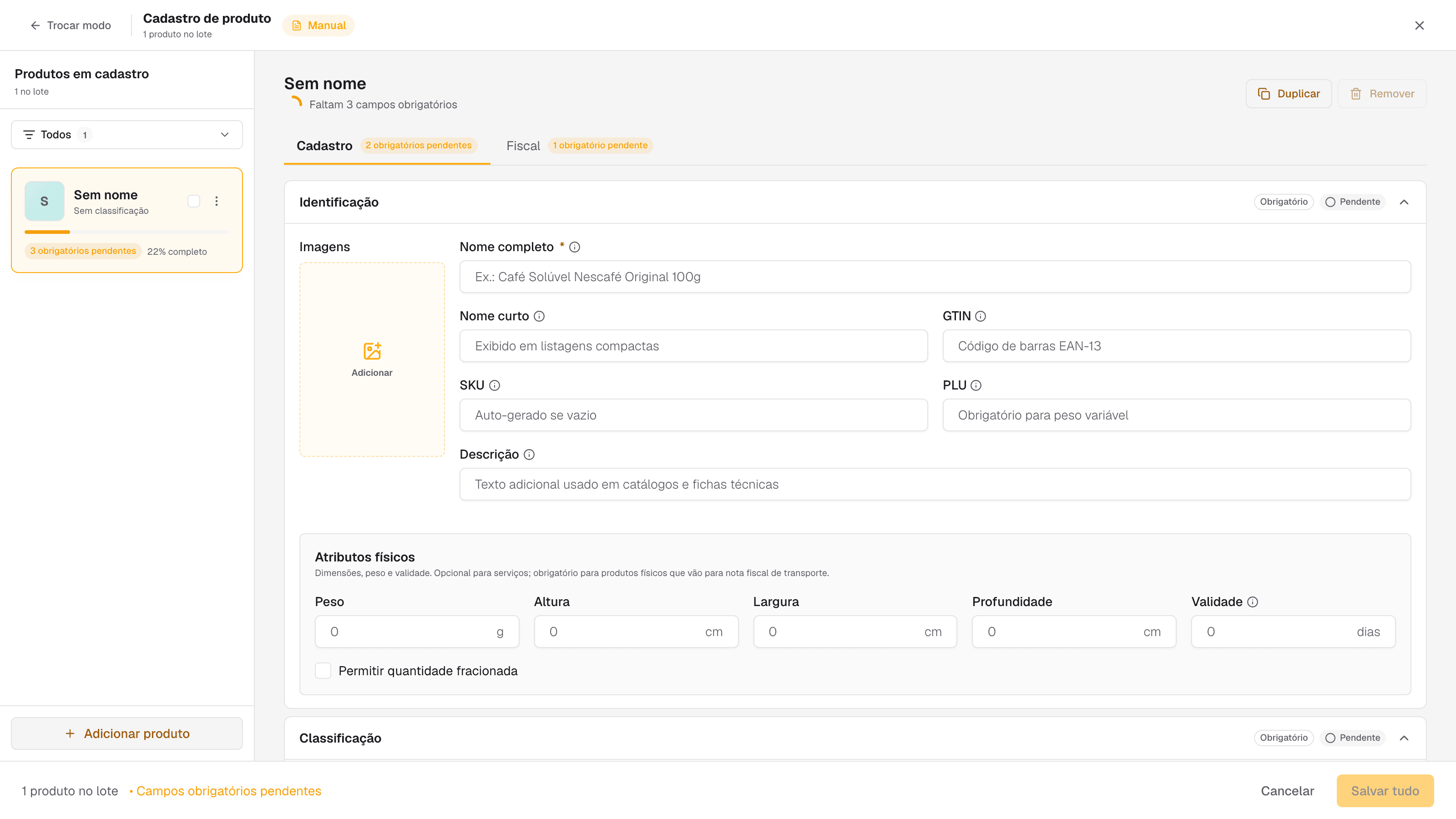This screenshot has width=1456, height=819.
Task: Click the Manual mode badge label
Action: pos(327,25)
